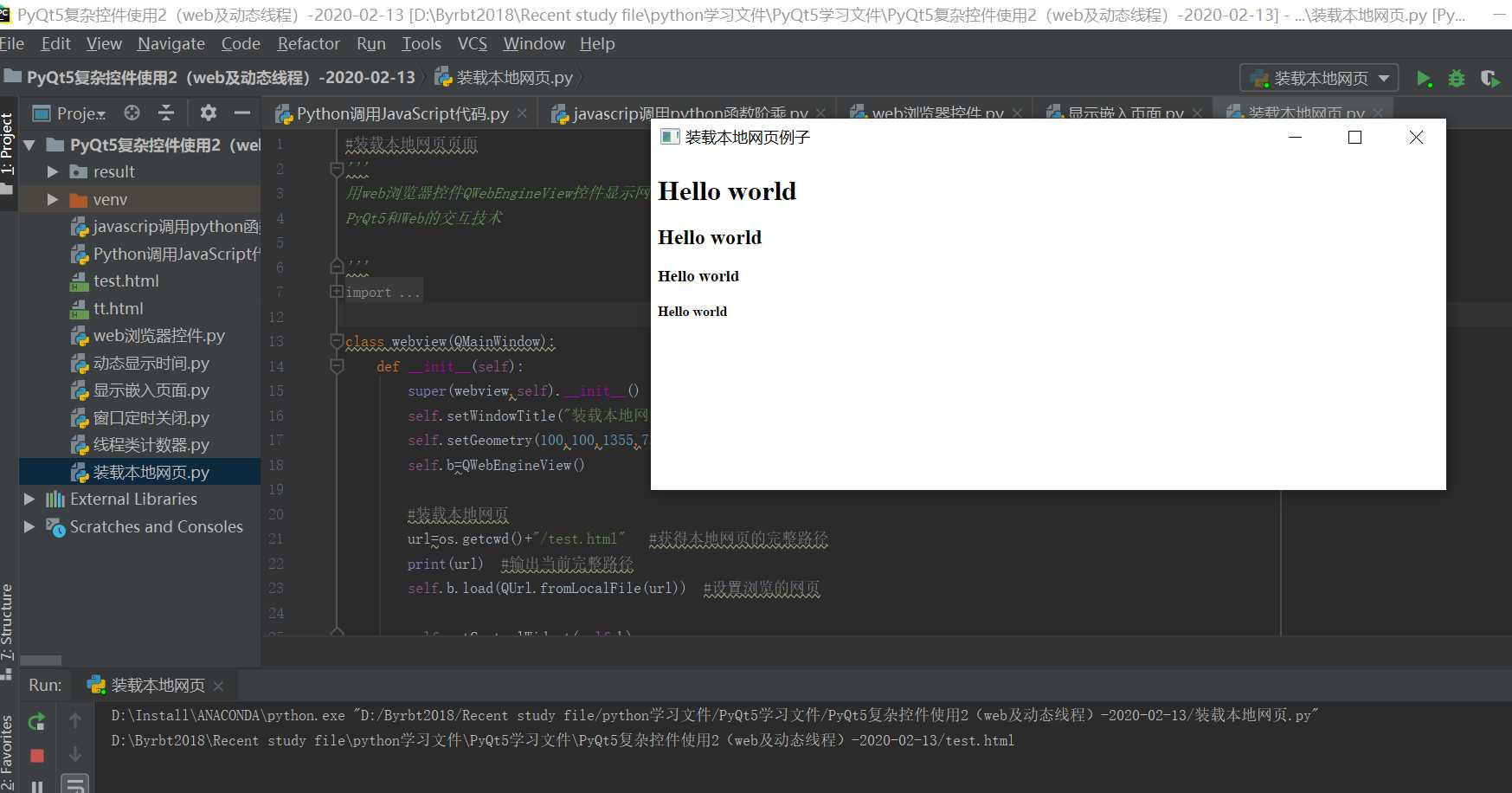Viewport: 1512px width, 793px height.
Task: Run the current configuration with green arrow
Action: click(1424, 79)
